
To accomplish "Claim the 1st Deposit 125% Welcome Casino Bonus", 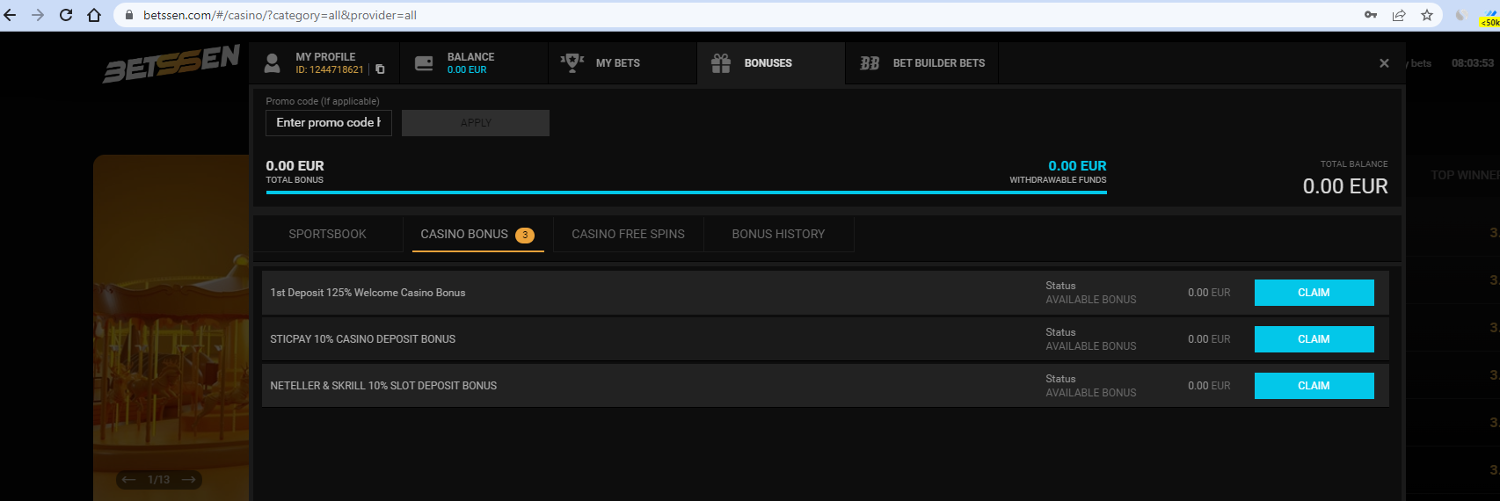I will tap(1313, 293).
